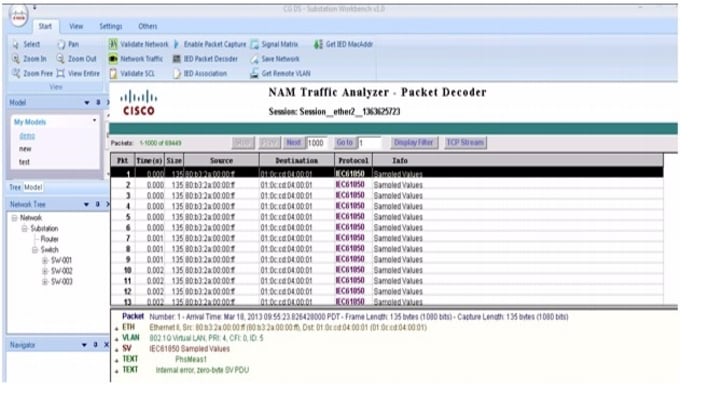Collapse the Network tree node
This screenshot has width=701, height=419.
pyautogui.click(x=14, y=218)
